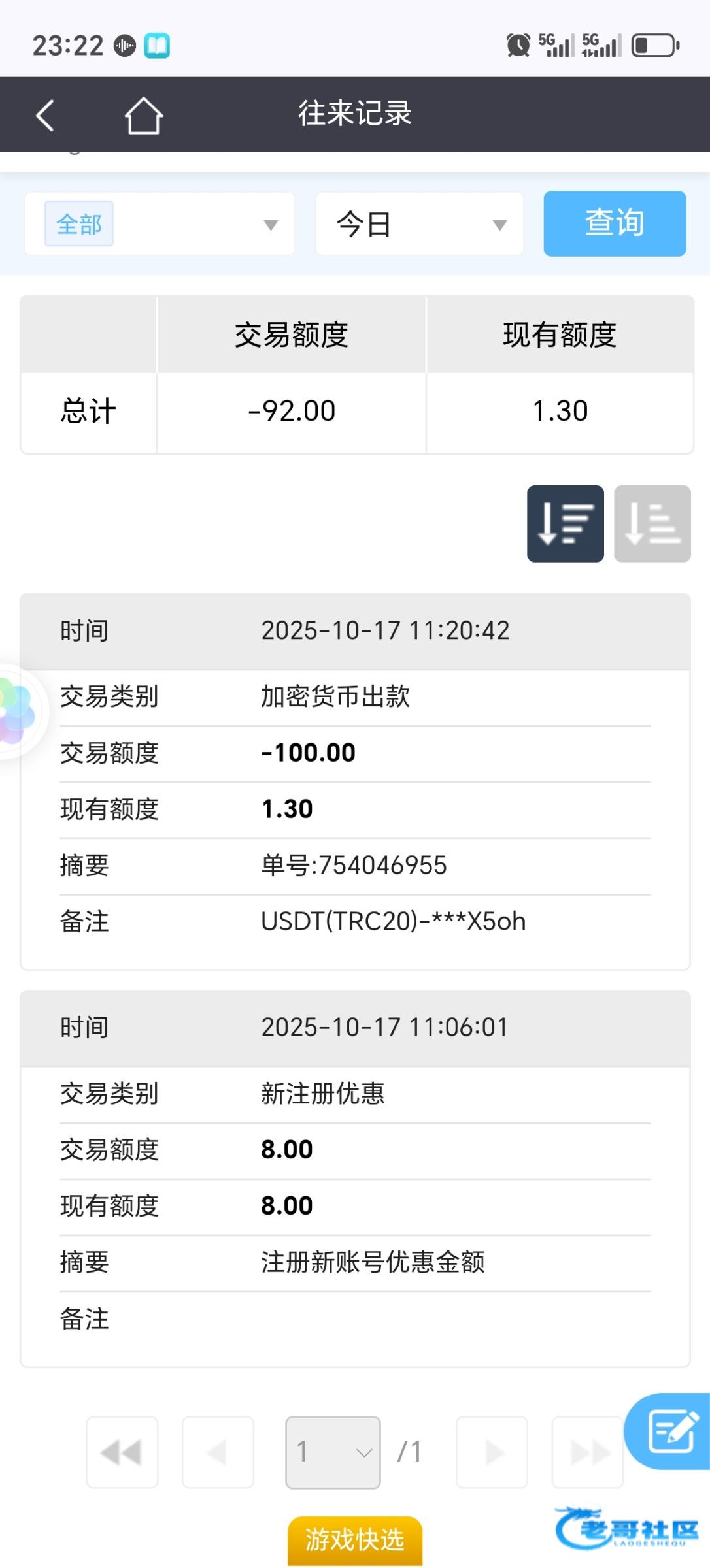Tap the 全部 filter tag
The image size is (710, 1568).
[x=79, y=224]
